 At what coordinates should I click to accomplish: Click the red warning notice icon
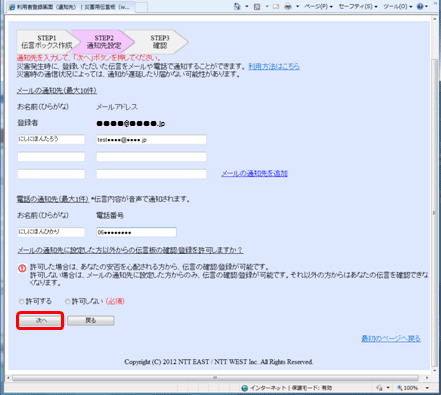[22, 268]
